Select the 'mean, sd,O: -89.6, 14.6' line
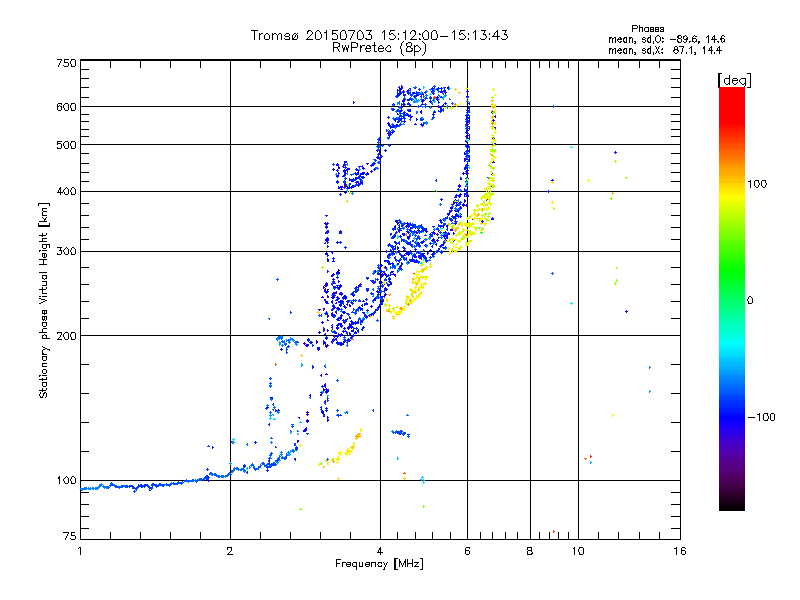Viewport: 800px width, 600px height. [666, 39]
